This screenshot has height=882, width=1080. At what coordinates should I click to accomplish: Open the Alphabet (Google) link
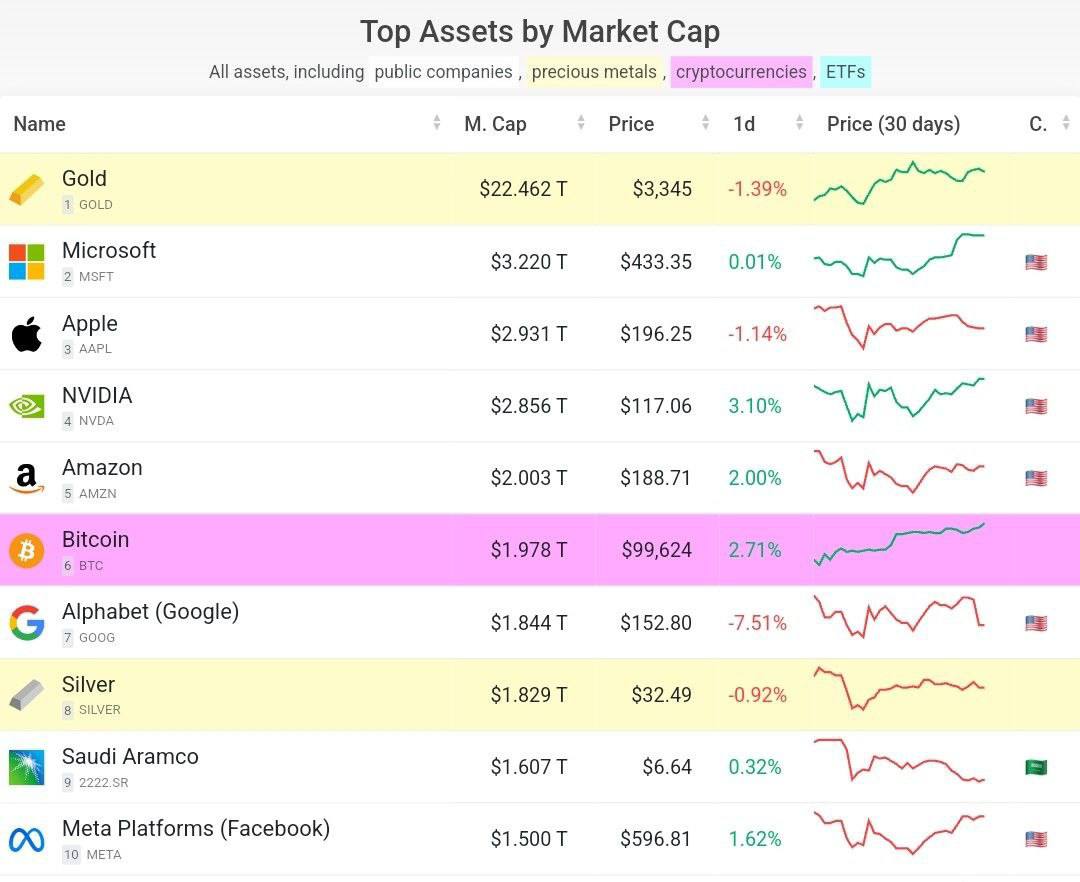(150, 611)
